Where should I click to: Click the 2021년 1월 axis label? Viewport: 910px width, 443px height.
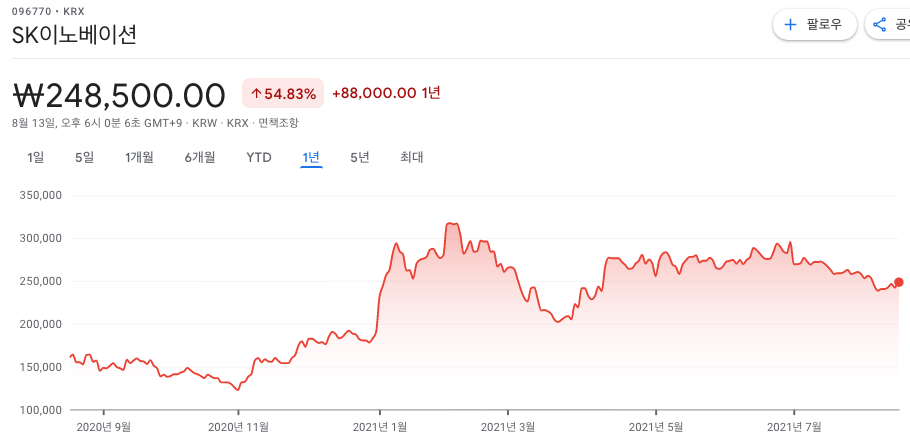click(380, 427)
